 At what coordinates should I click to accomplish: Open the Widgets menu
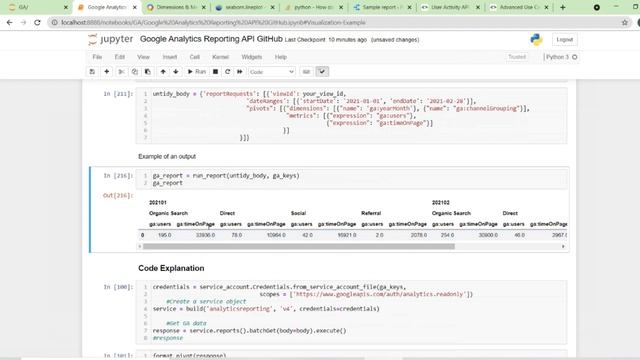tap(251, 57)
